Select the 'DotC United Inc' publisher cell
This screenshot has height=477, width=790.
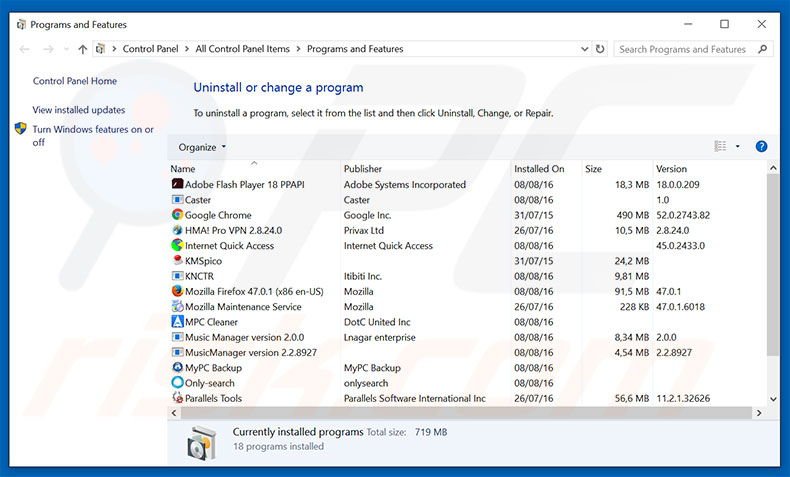pyautogui.click(x=377, y=322)
